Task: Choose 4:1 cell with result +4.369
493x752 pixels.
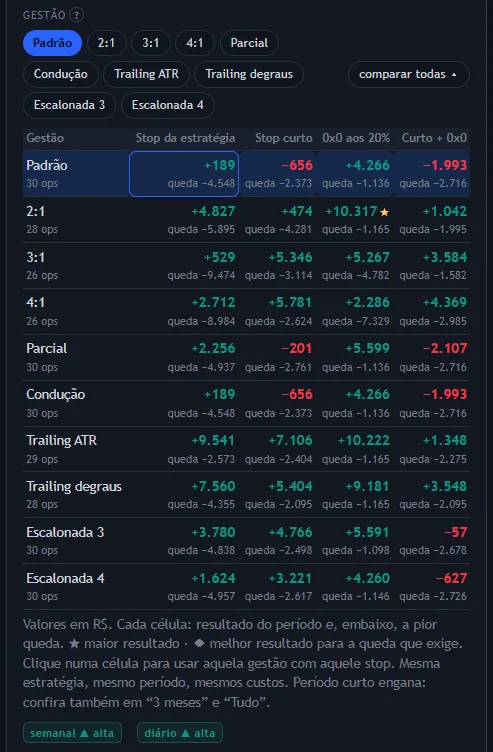Action: point(432,311)
